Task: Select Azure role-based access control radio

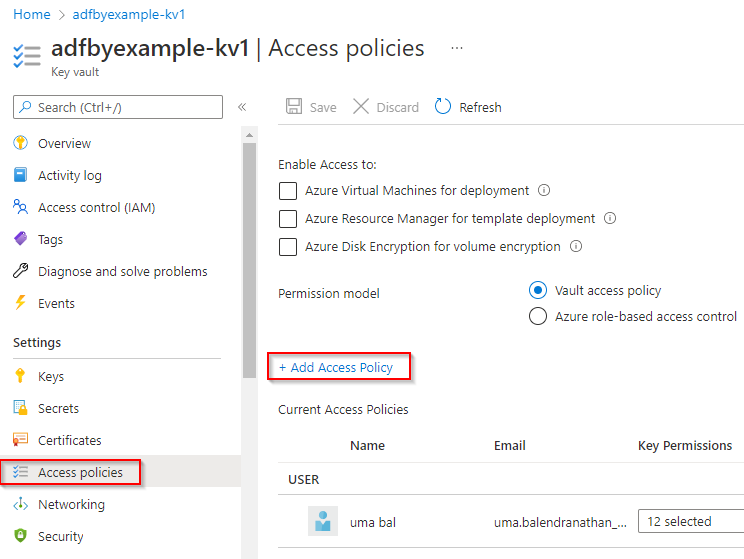Action: point(538,316)
